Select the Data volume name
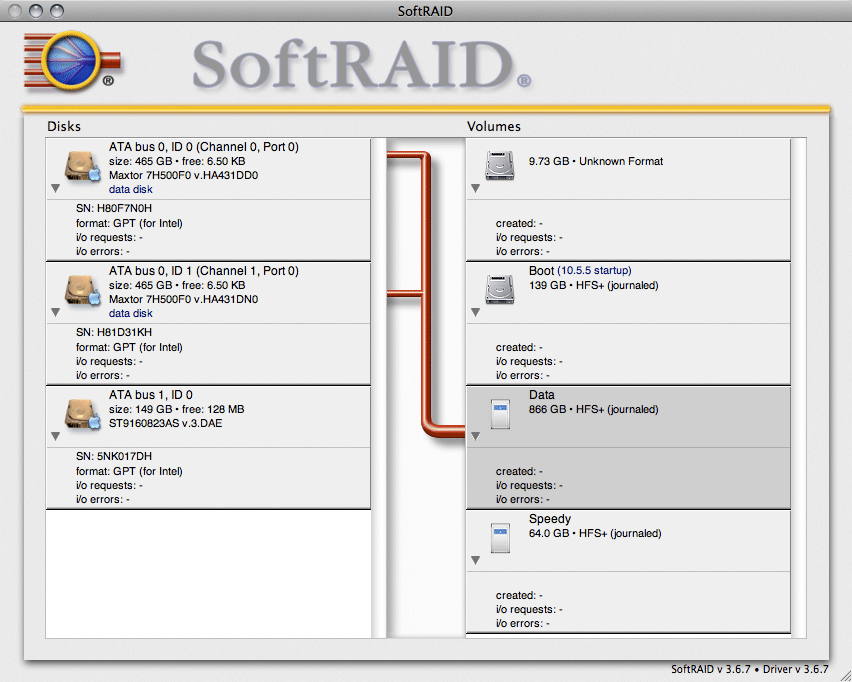Viewport: 852px width, 682px height. [x=541, y=395]
